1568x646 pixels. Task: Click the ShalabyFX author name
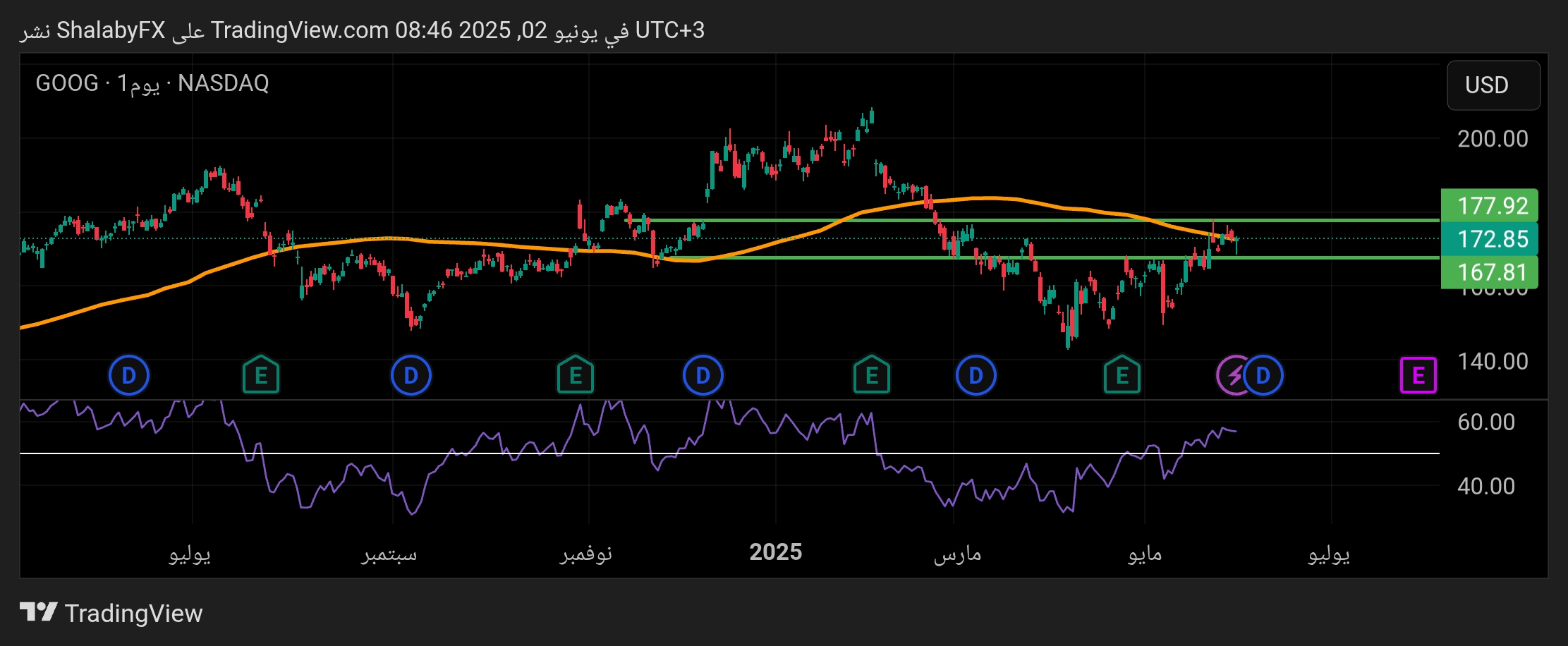[x=111, y=30]
